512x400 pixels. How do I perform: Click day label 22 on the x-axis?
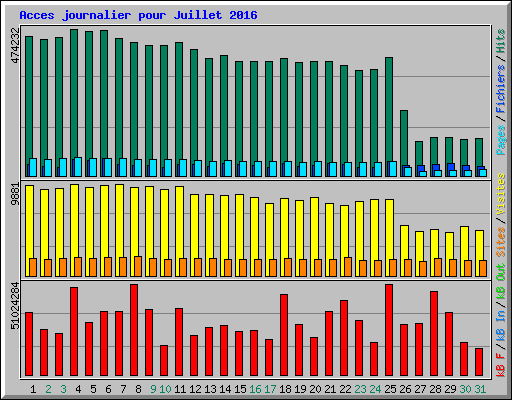[345, 389]
